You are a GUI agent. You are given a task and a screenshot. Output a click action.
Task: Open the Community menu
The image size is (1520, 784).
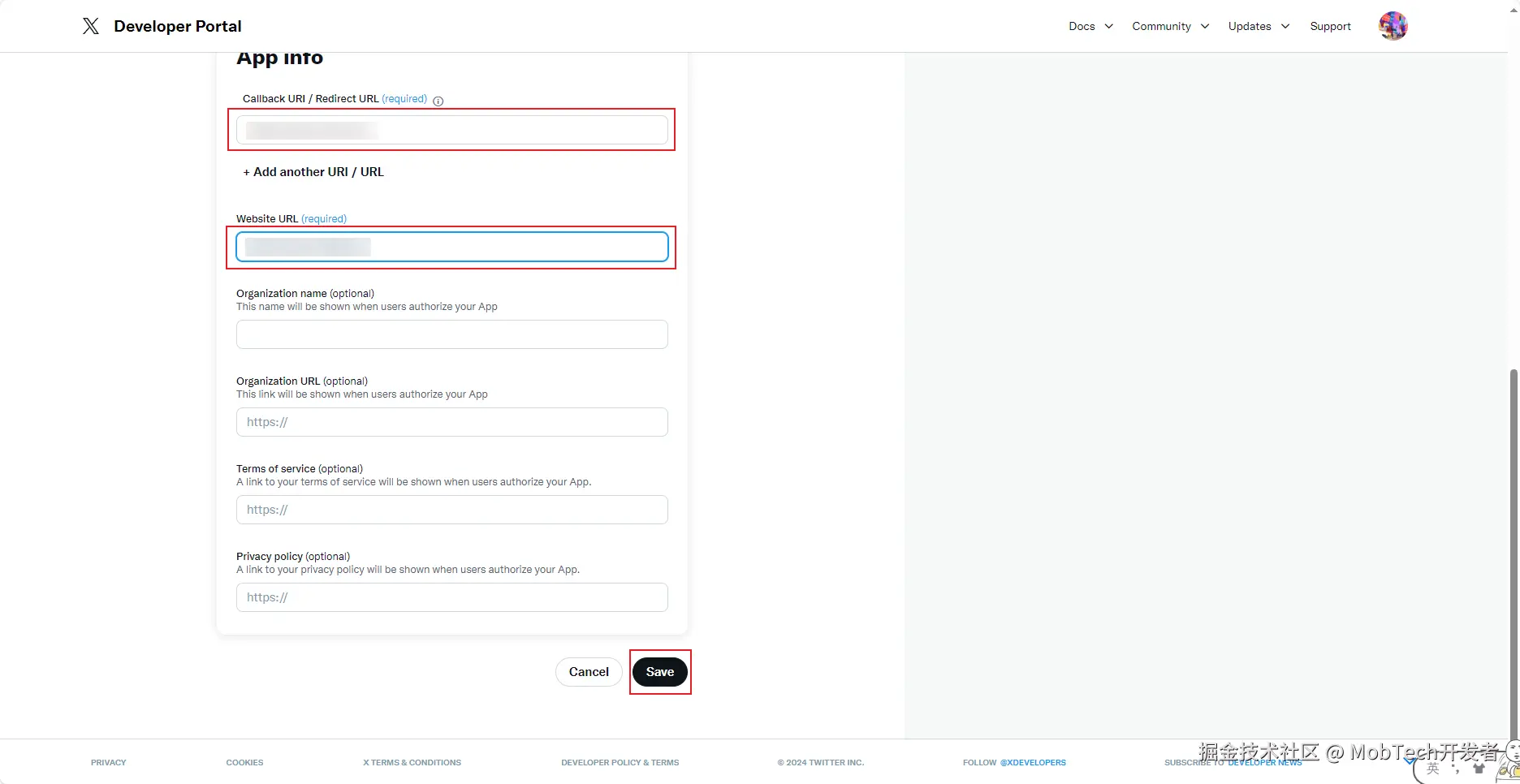1161,26
